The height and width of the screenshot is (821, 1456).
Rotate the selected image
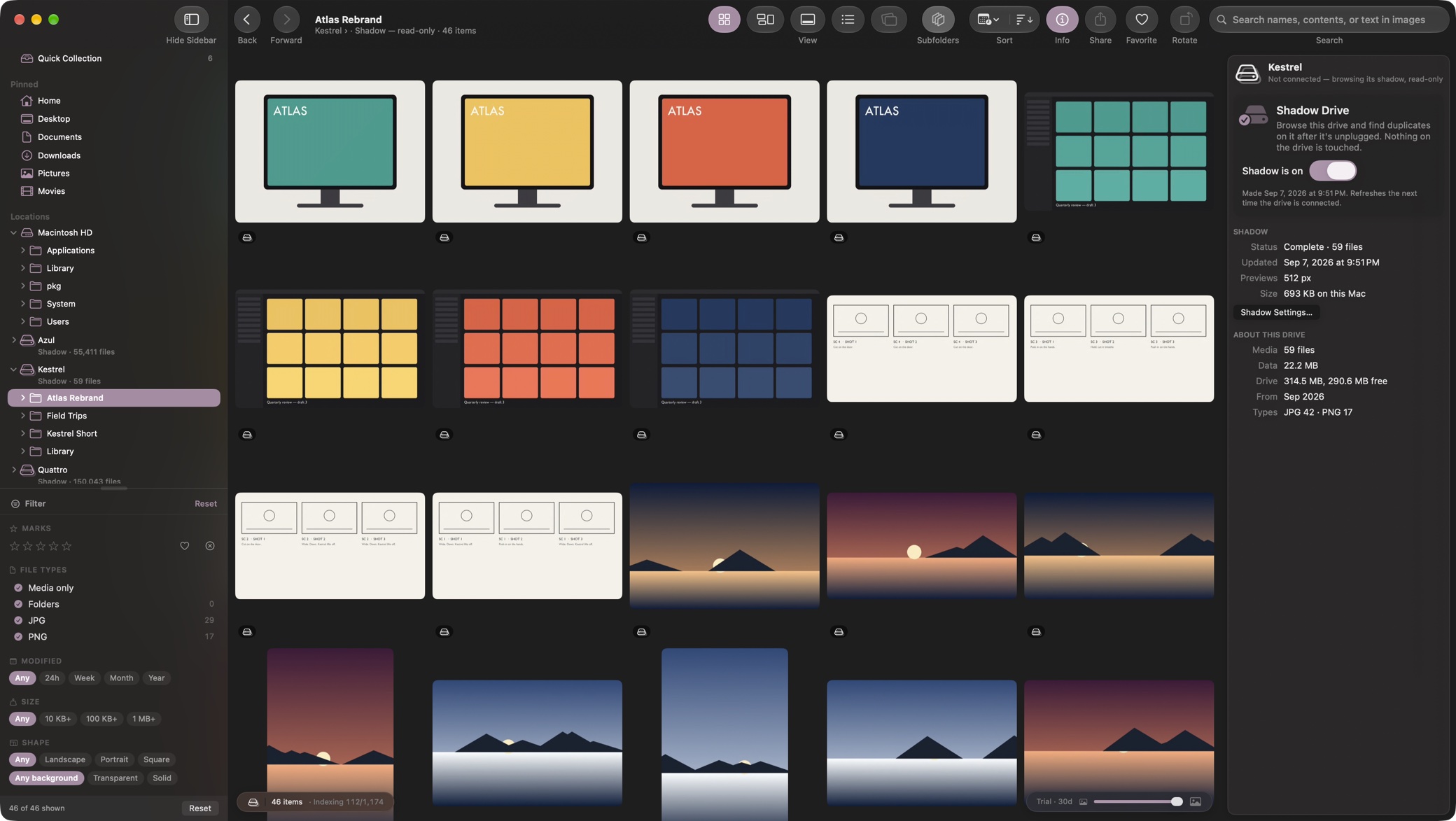[x=1184, y=20]
